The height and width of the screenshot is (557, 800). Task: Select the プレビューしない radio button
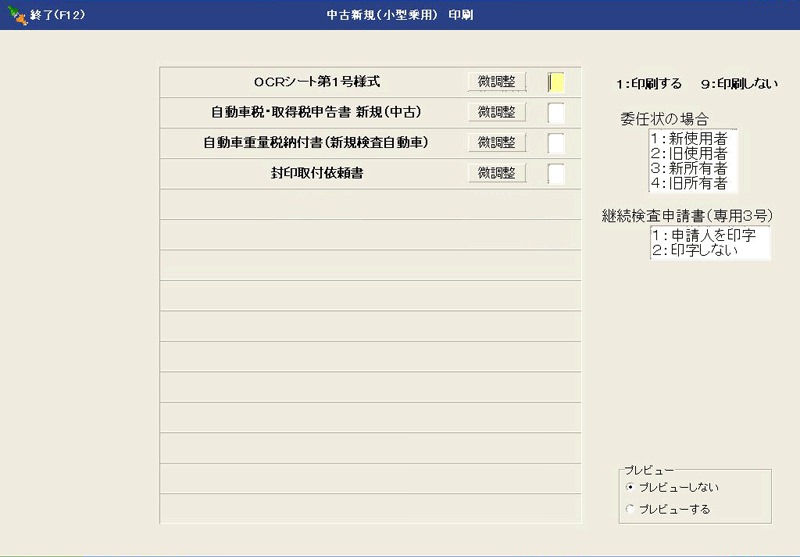click(630, 487)
